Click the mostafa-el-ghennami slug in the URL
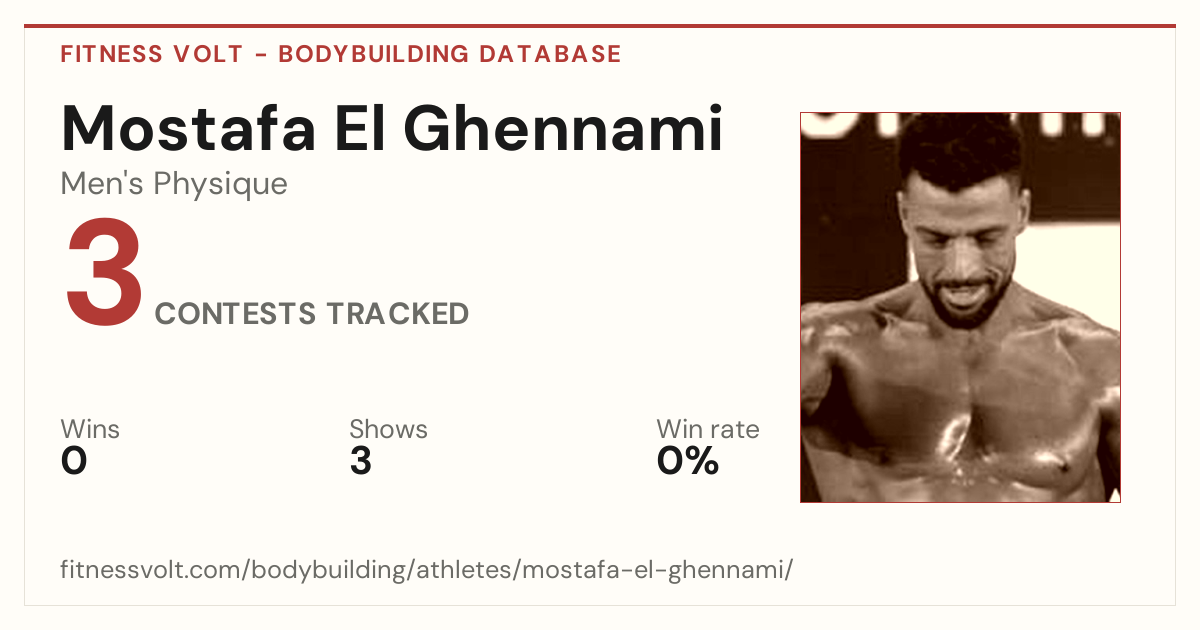 click(659, 570)
